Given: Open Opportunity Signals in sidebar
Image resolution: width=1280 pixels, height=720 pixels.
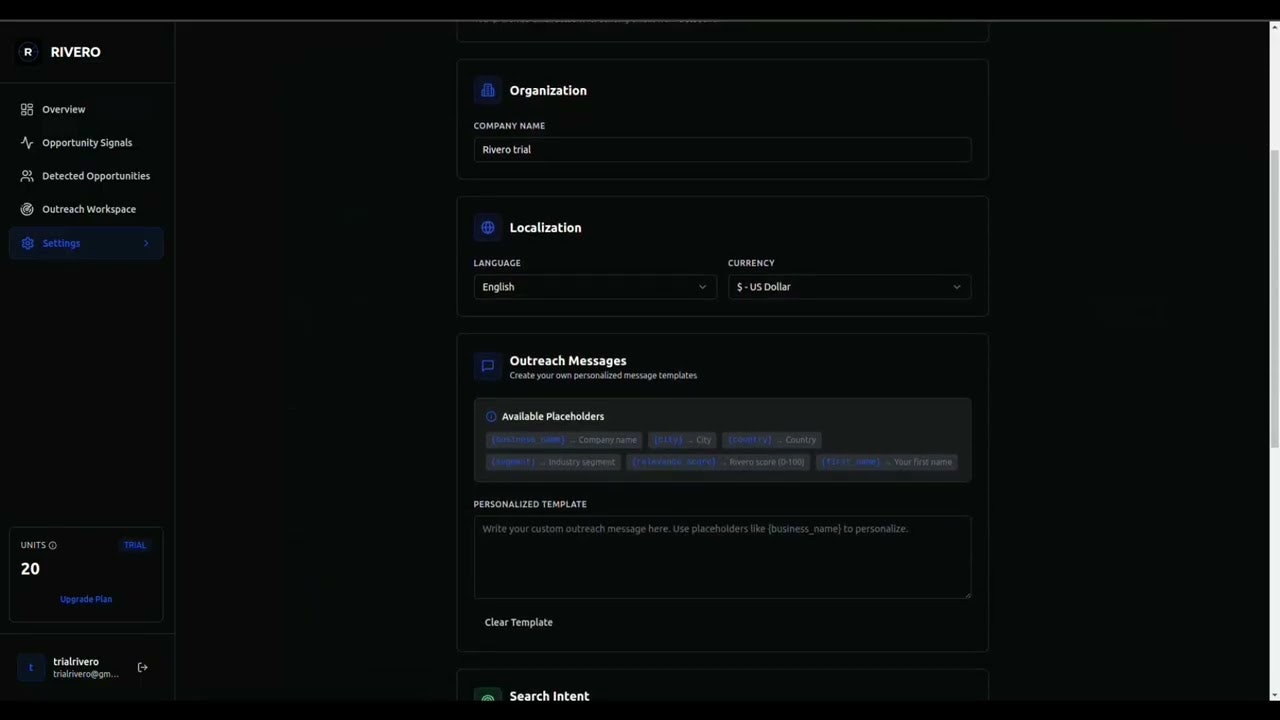Looking at the screenshot, I should (86, 143).
